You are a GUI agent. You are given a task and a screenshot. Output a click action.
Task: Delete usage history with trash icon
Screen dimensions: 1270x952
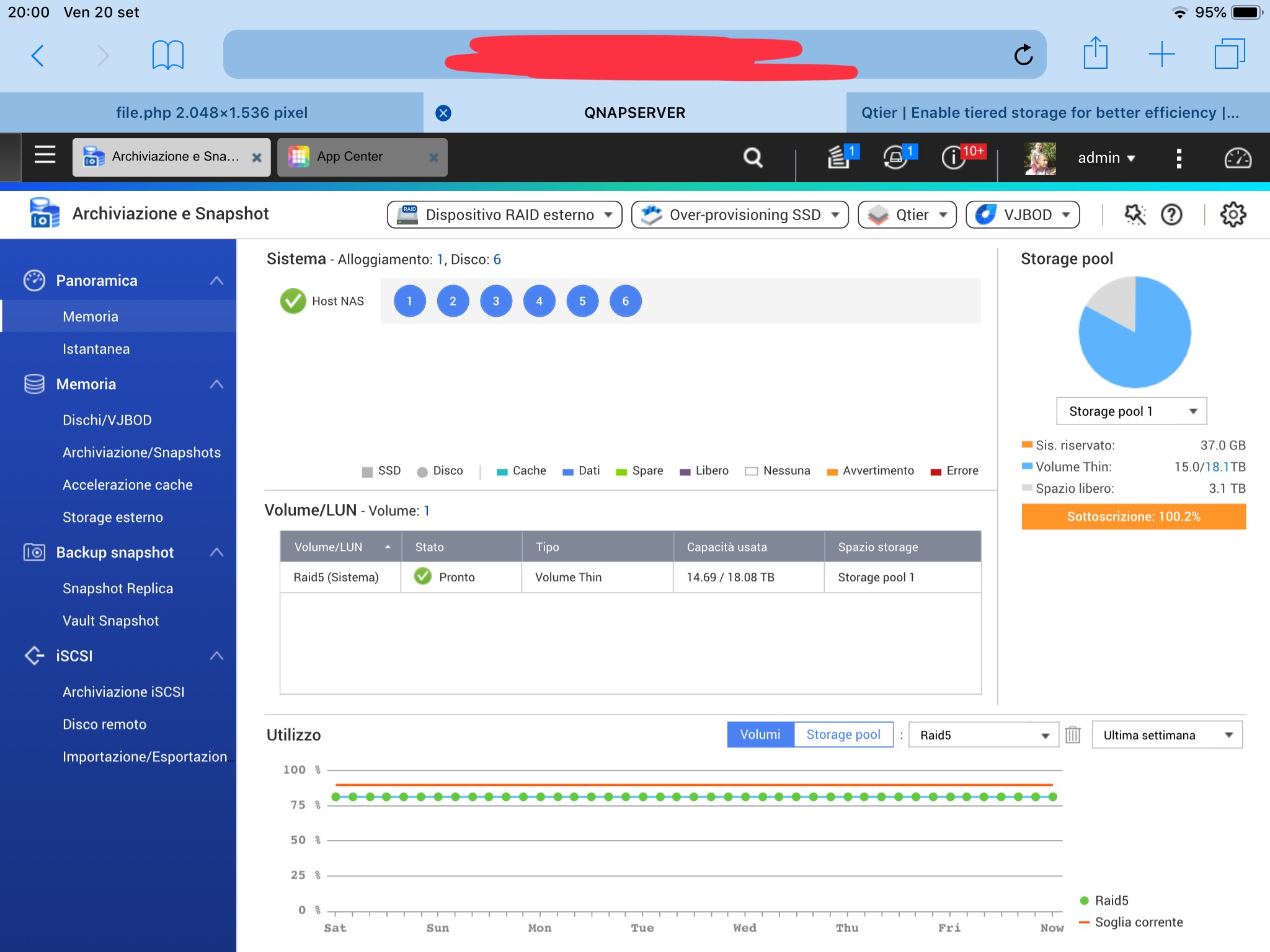click(1072, 735)
